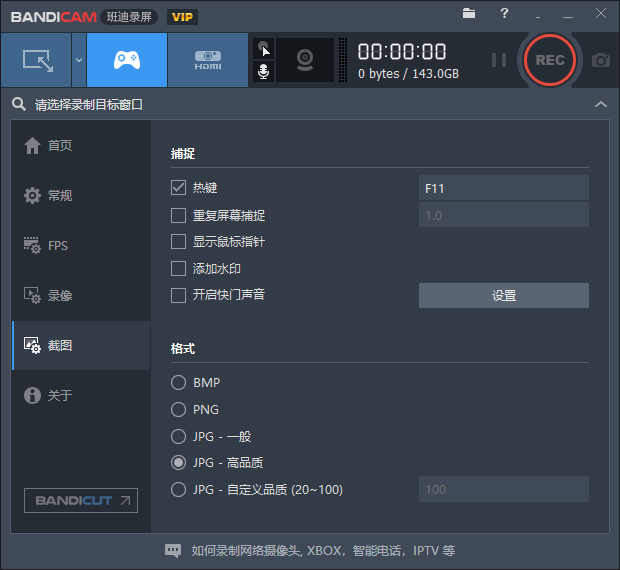620x570 pixels.
Task: Open the output folder icon
Action: 470,14
